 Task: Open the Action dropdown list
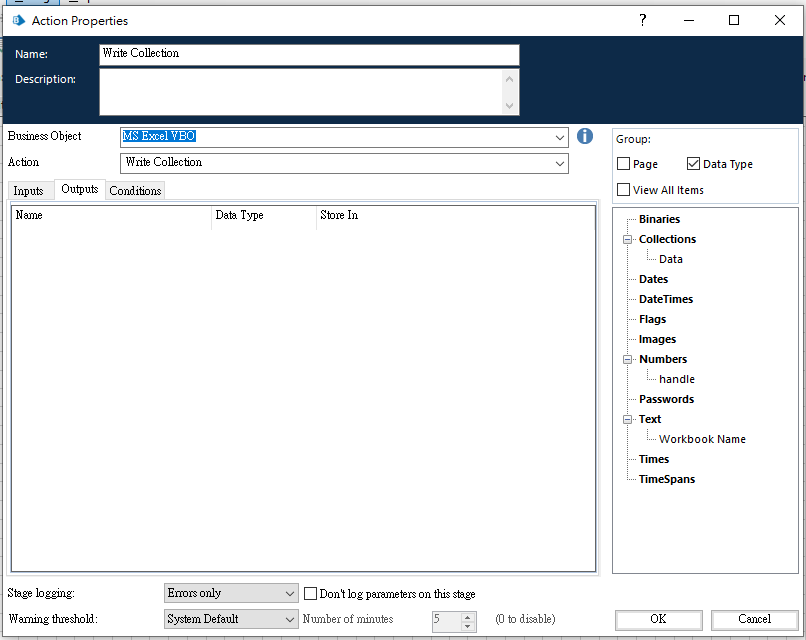tap(560, 163)
